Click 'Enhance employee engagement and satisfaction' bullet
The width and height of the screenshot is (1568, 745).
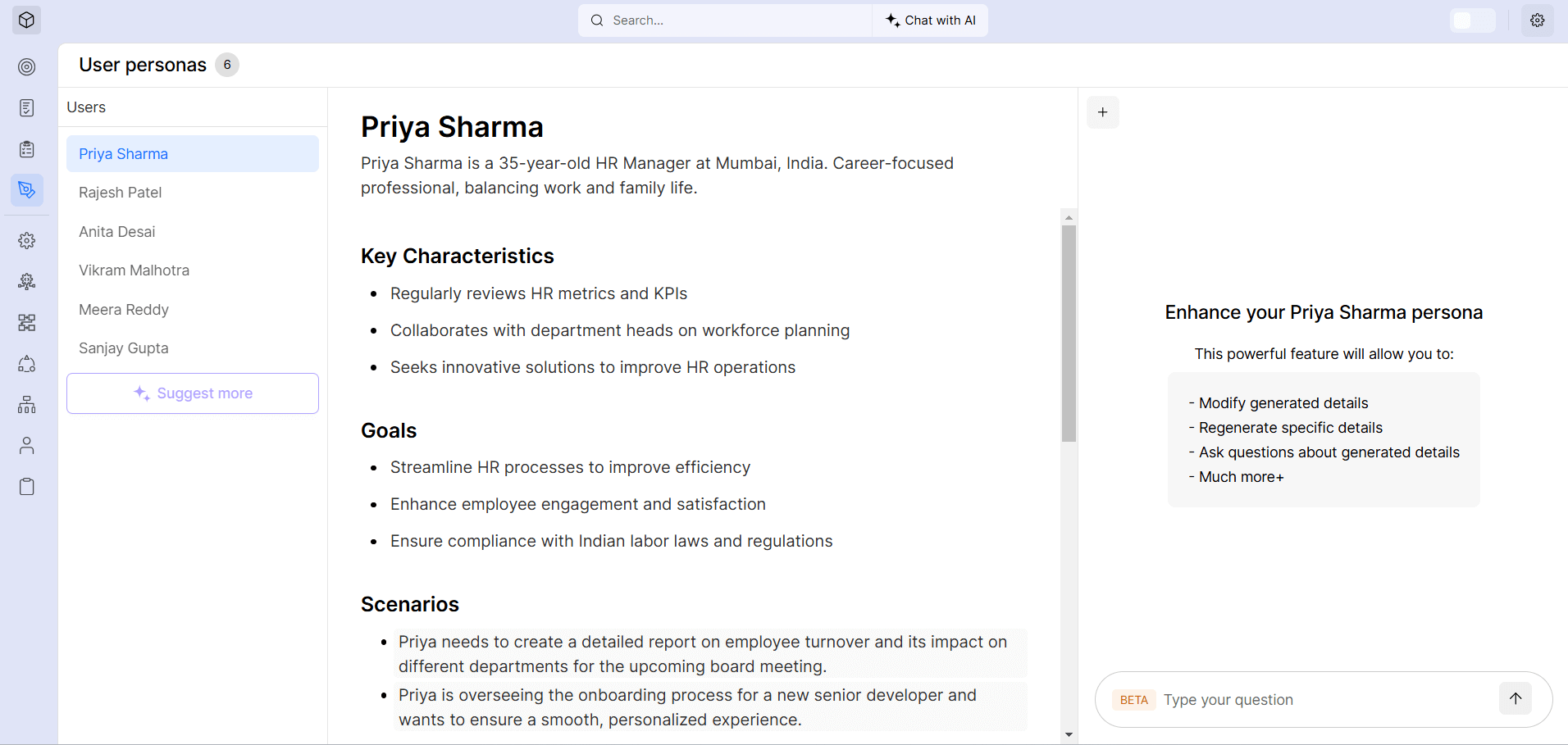(x=578, y=504)
